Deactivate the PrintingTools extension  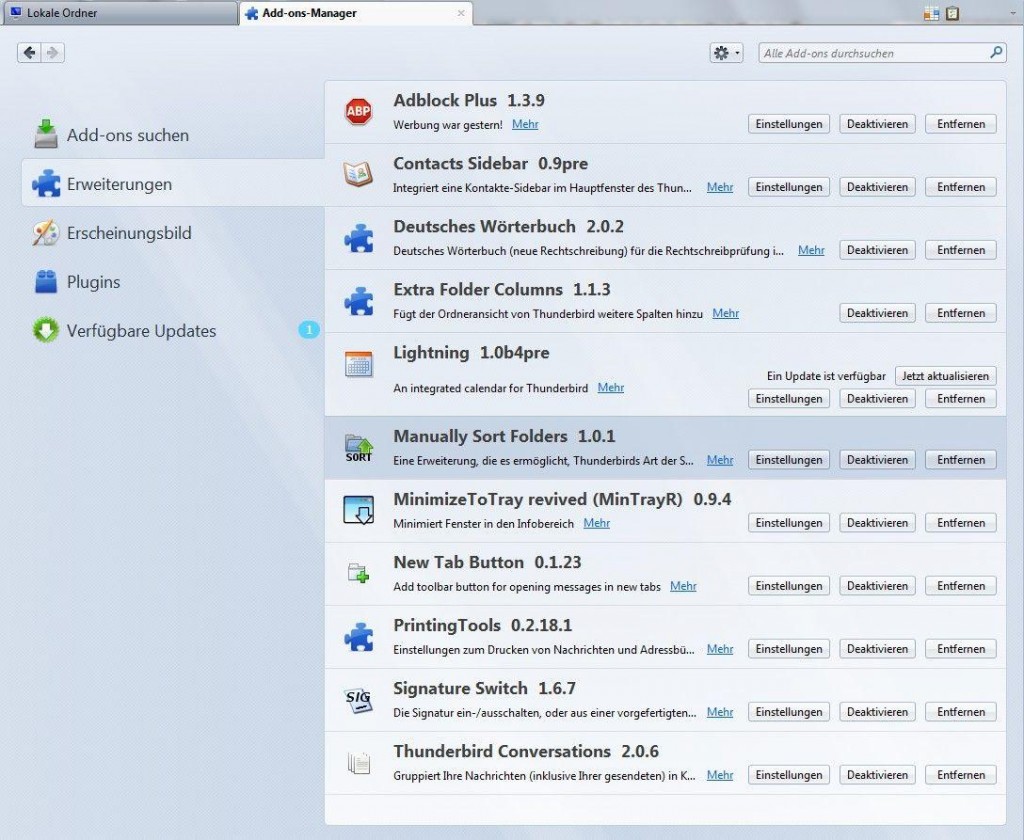tap(877, 648)
